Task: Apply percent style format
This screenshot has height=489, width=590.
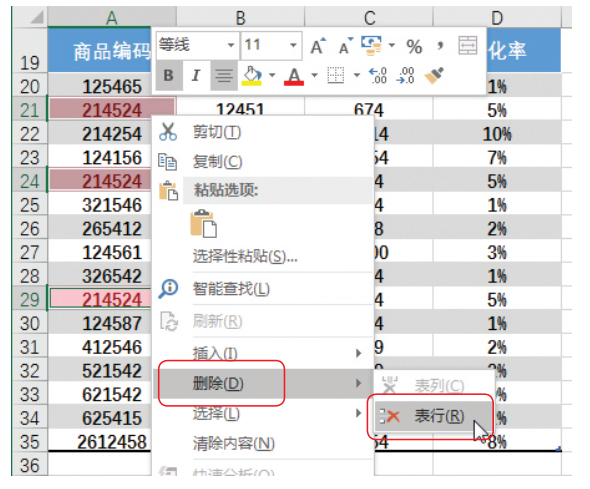Action: (x=414, y=47)
